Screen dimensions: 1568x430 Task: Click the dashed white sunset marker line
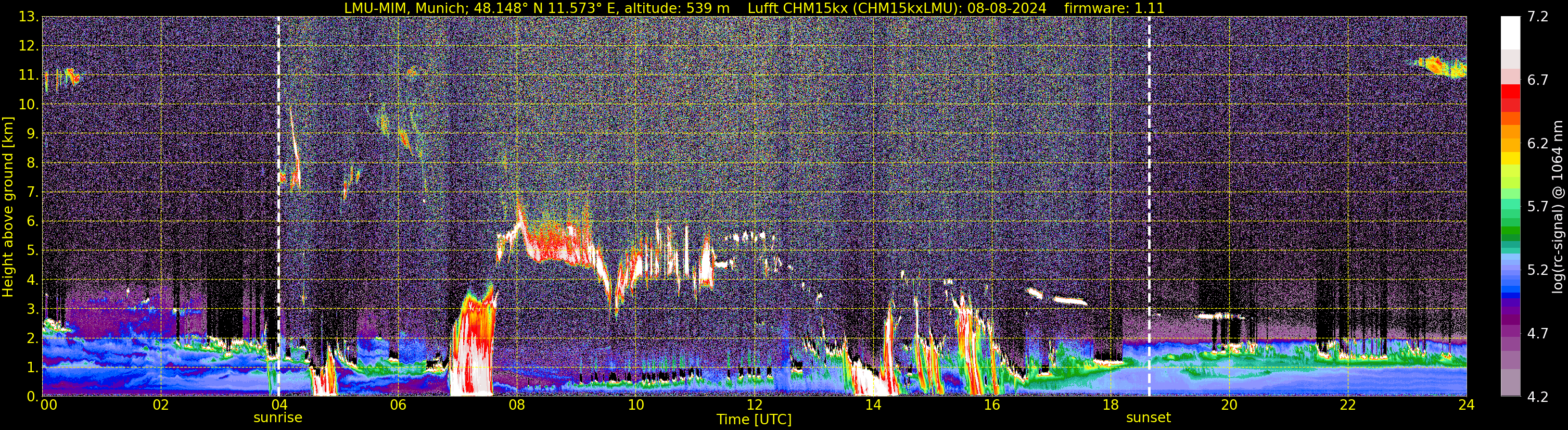[1149, 207]
